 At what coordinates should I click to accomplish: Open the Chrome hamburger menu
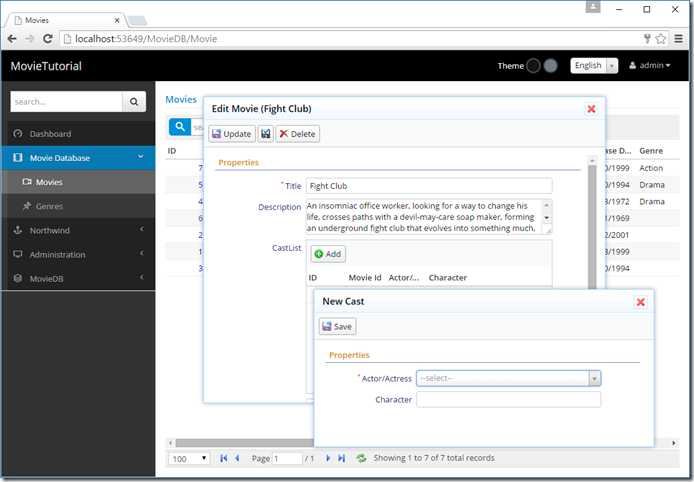(679, 39)
